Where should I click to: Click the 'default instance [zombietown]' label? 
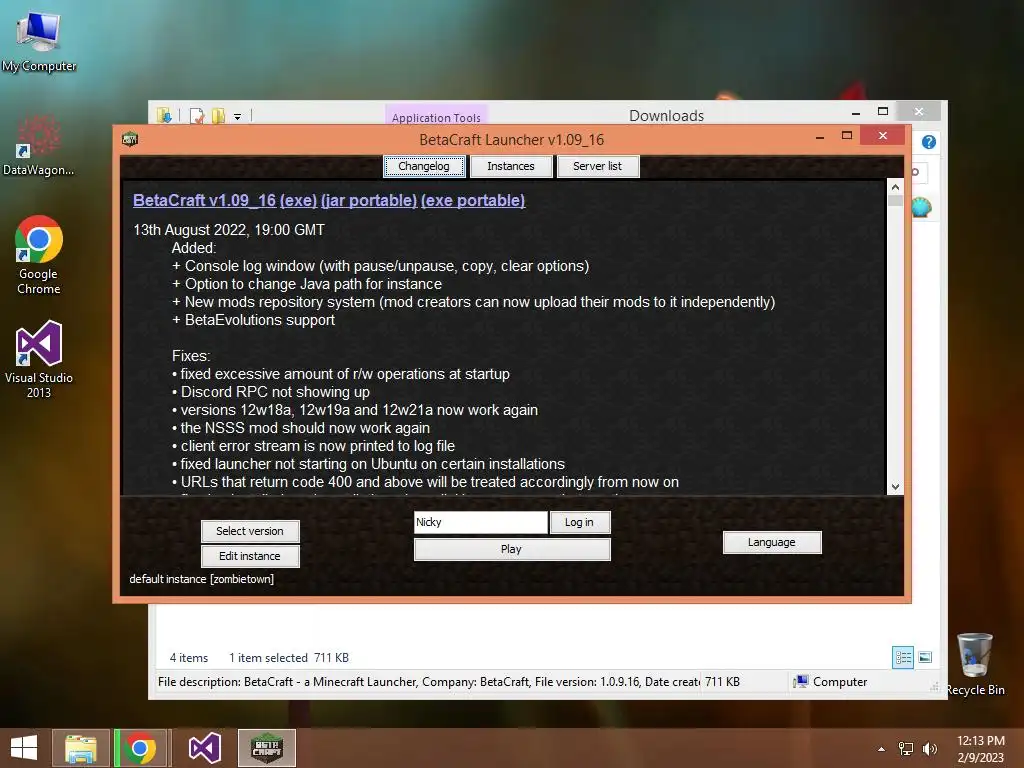(x=201, y=579)
